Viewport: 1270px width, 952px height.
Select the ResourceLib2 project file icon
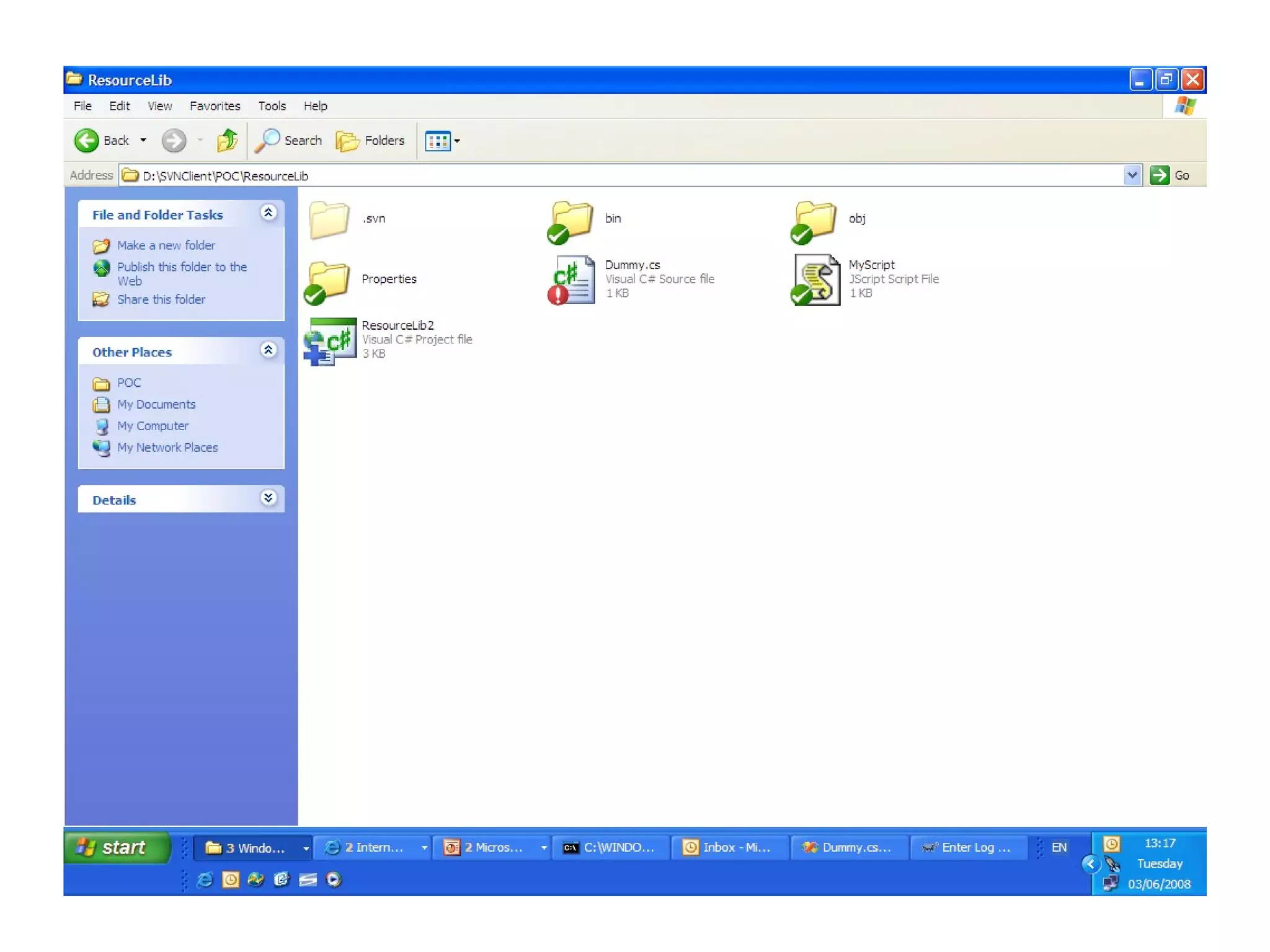coord(331,340)
